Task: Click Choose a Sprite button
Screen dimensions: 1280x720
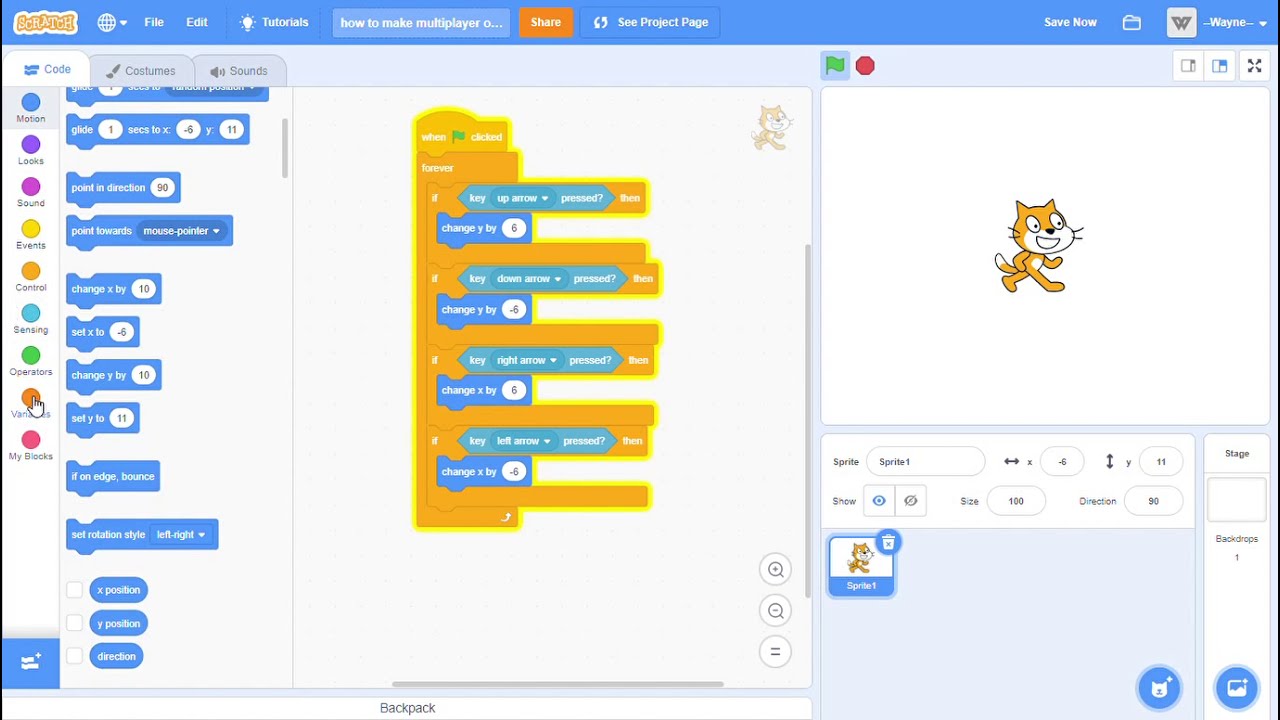Action: tap(1160, 688)
